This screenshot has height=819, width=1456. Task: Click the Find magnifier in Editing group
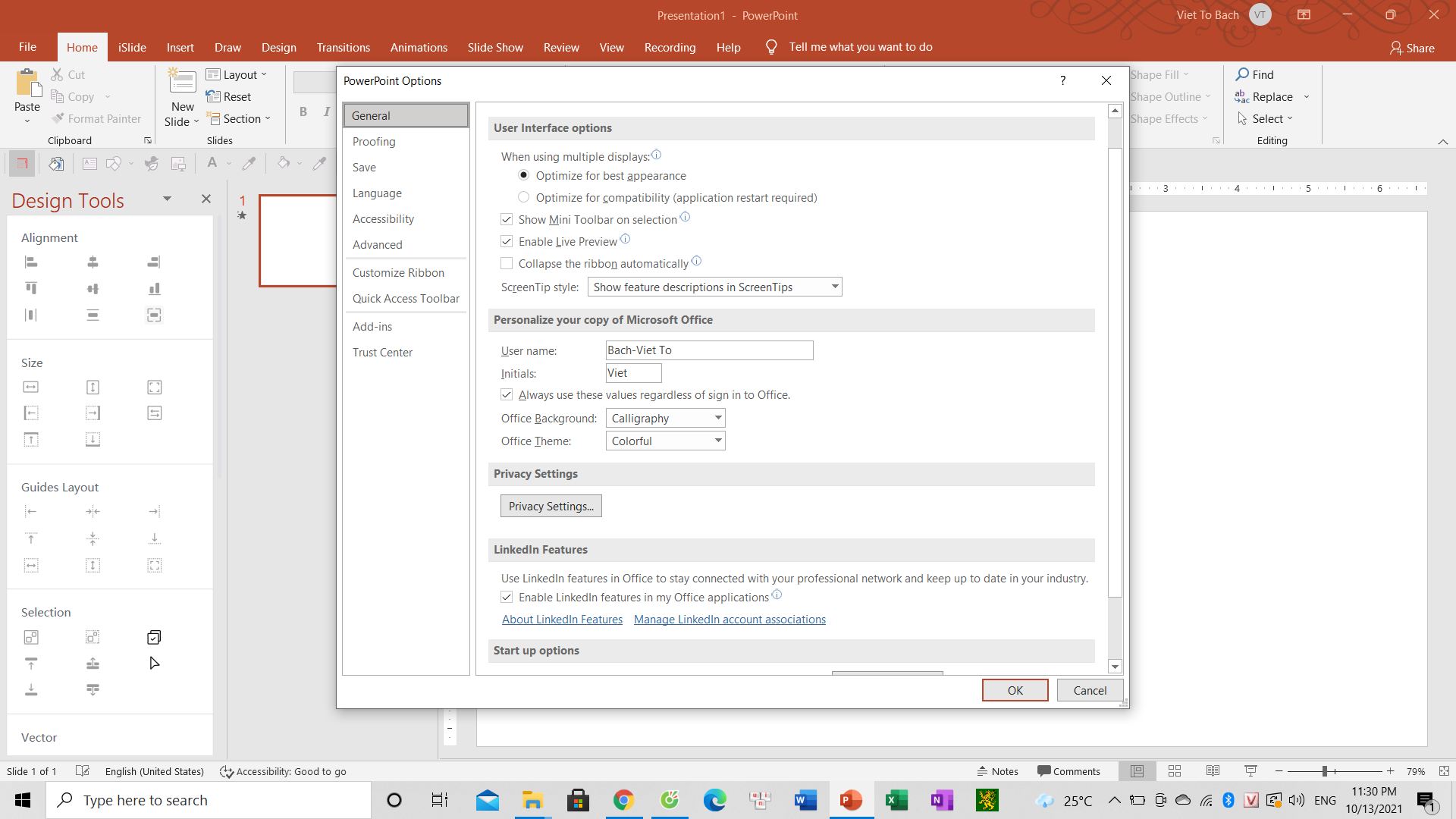[x=1242, y=74]
